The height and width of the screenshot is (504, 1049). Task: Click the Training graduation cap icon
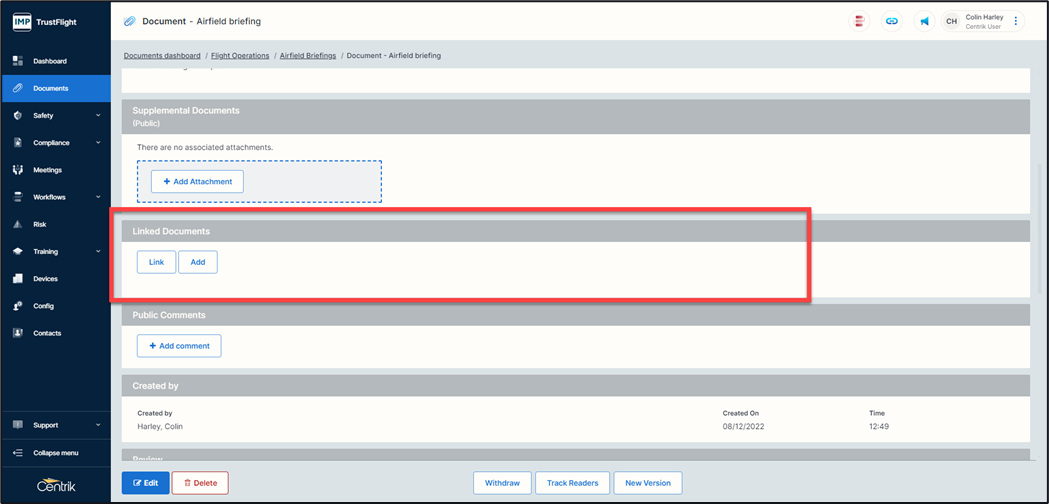(18, 252)
